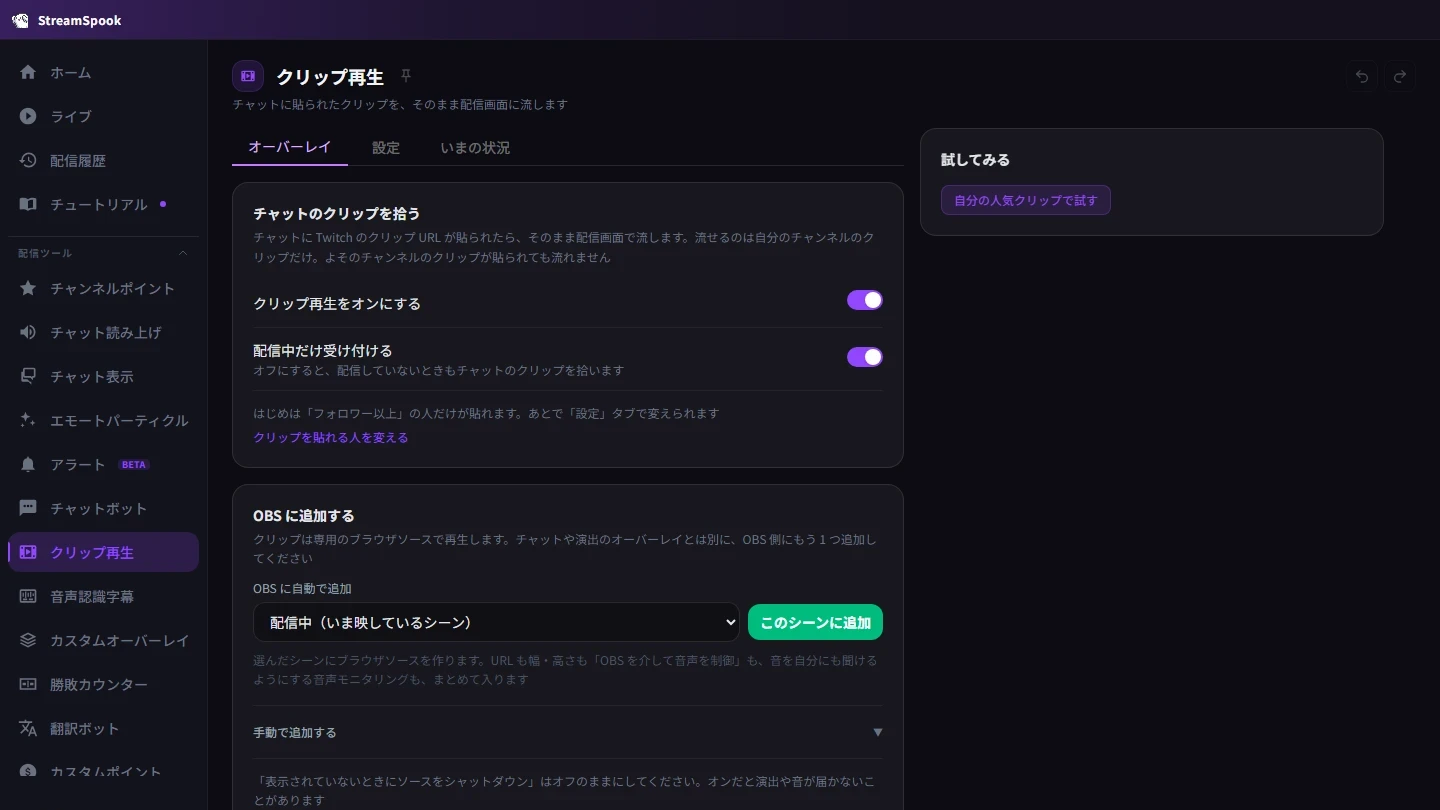
Task: Click 自分の人気クリップで試す button
Action: [x=1025, y=200]
